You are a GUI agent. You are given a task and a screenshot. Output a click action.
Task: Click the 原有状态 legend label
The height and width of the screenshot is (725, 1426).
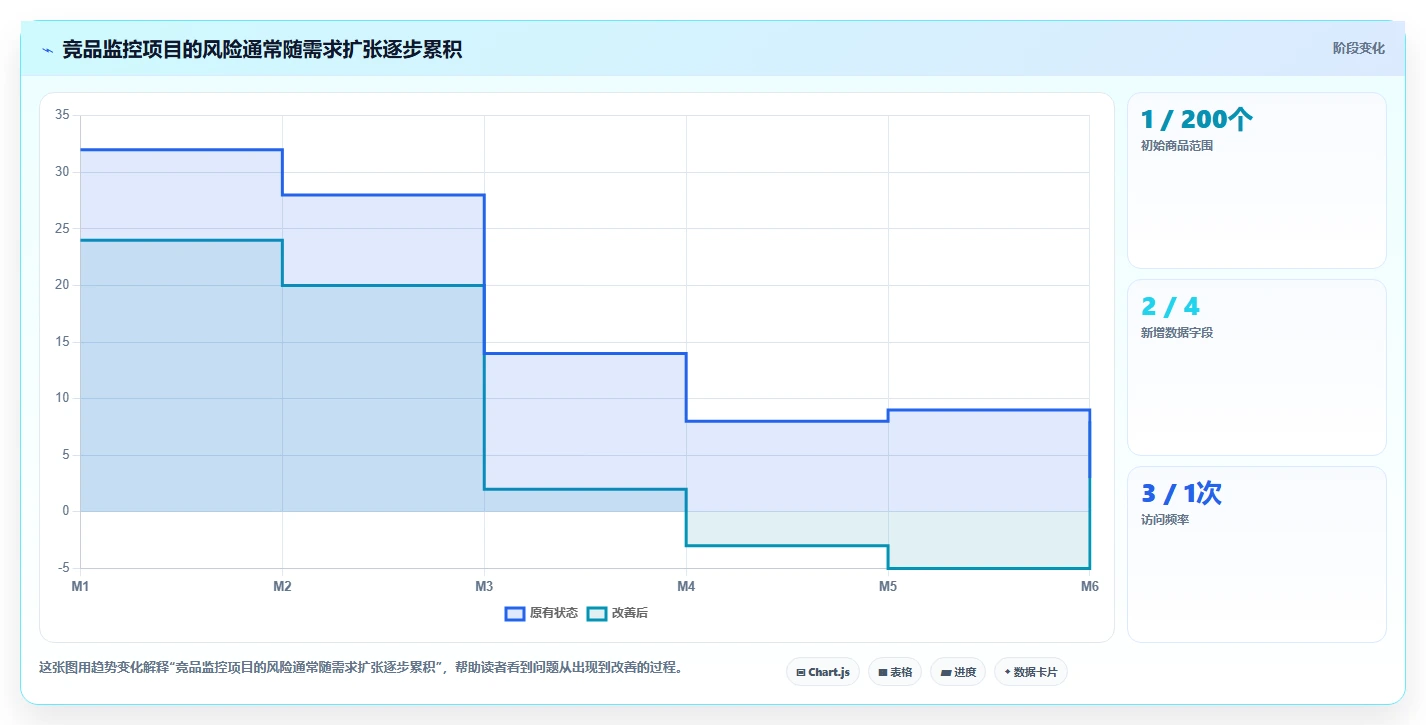554,613
